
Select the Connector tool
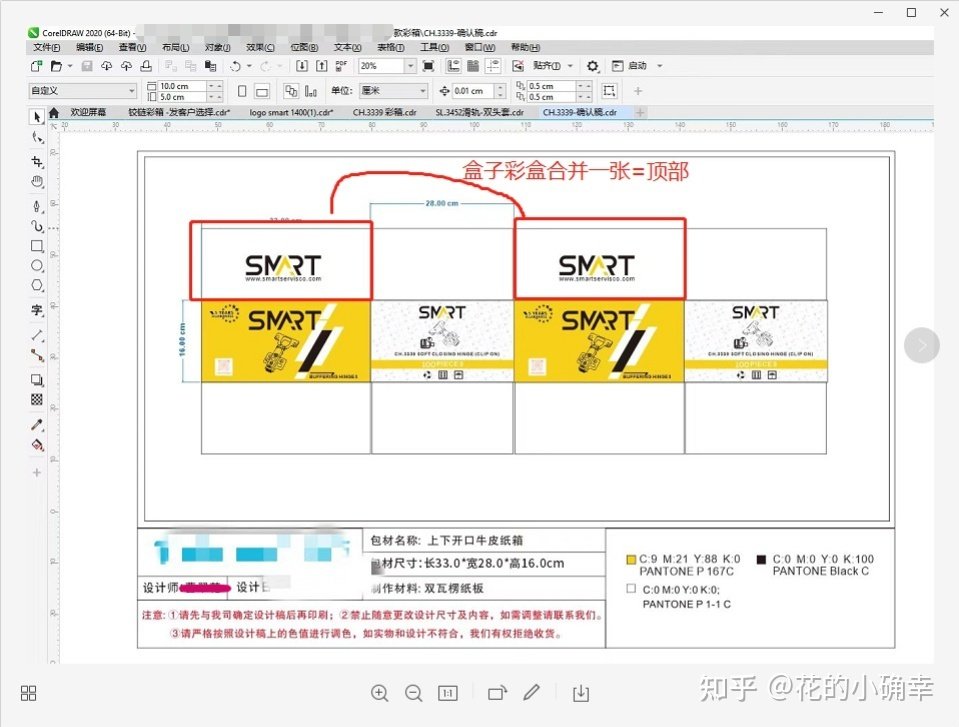click(x=37, y=355)
